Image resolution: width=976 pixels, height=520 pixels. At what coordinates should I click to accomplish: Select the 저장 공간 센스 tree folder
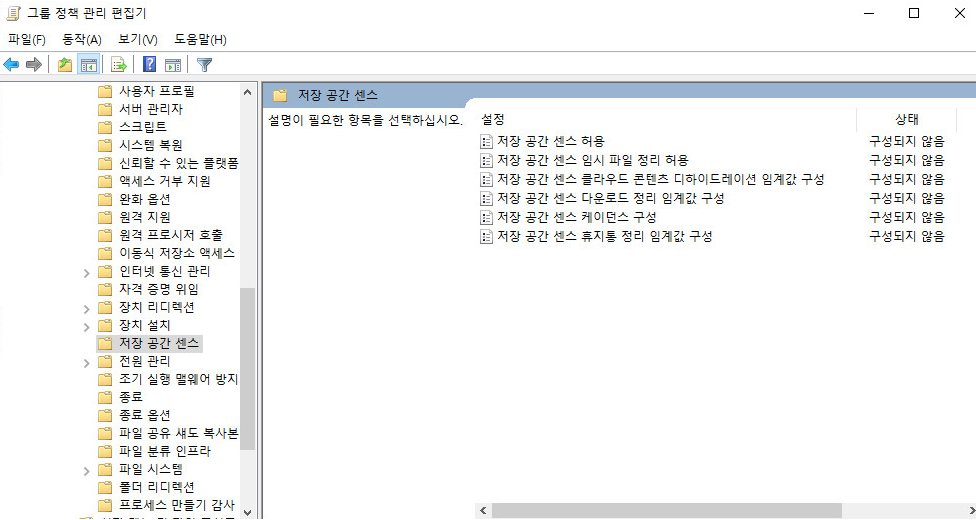pyautogui.click(x=159, y=343)
